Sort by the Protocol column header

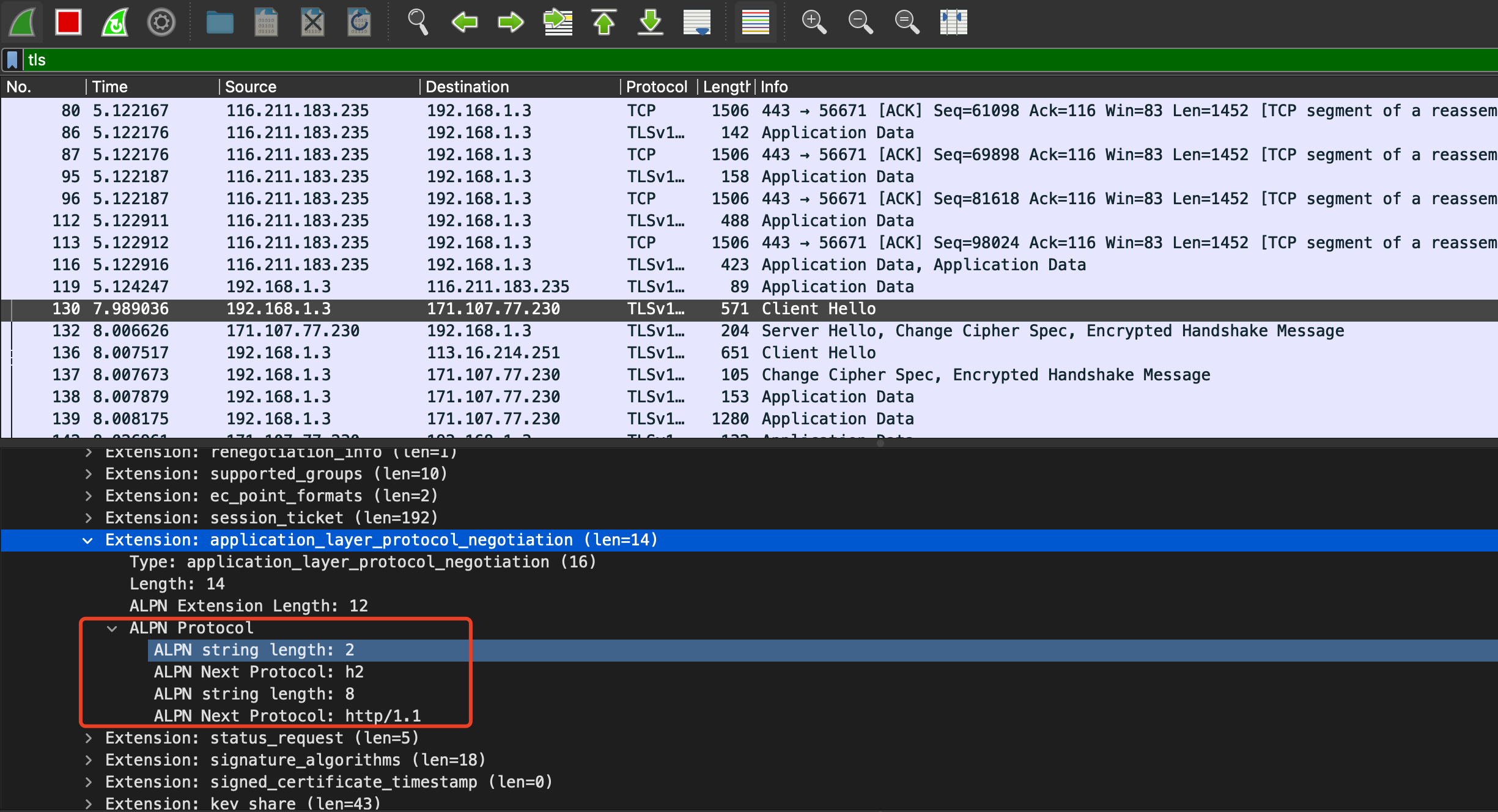657,87
